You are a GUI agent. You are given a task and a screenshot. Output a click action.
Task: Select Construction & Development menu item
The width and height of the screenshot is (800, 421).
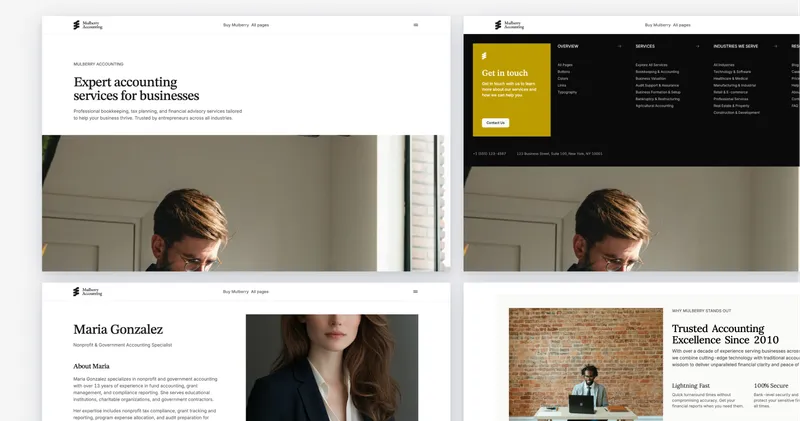(737, 112)
